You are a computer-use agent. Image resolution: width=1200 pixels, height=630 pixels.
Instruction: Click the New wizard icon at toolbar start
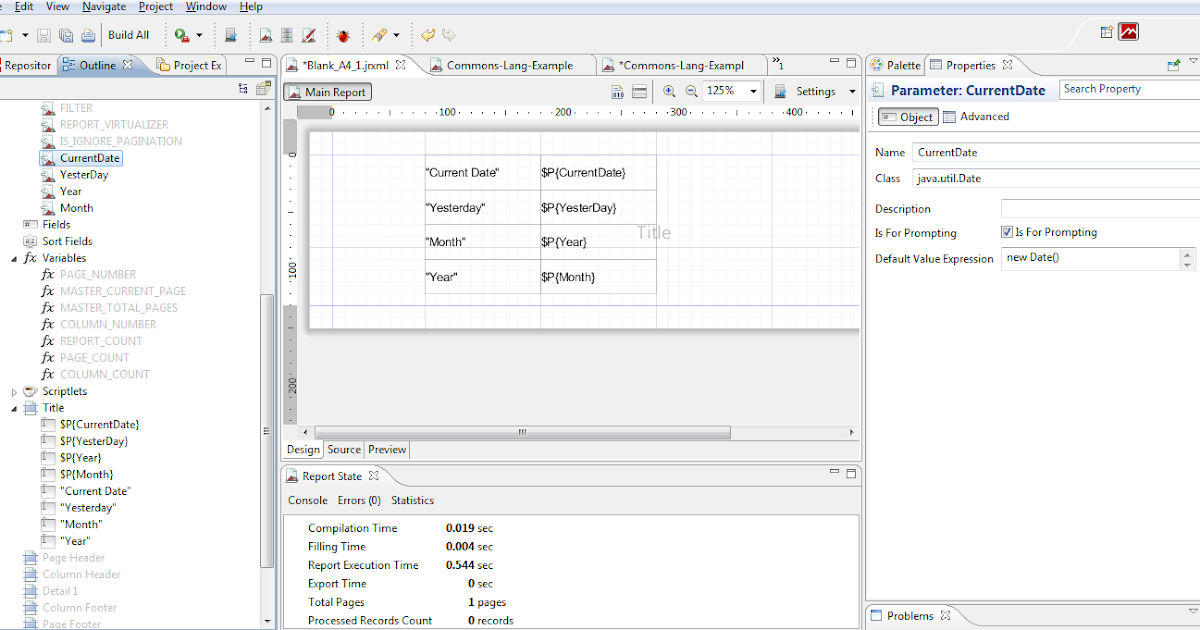tap(6, 33)
